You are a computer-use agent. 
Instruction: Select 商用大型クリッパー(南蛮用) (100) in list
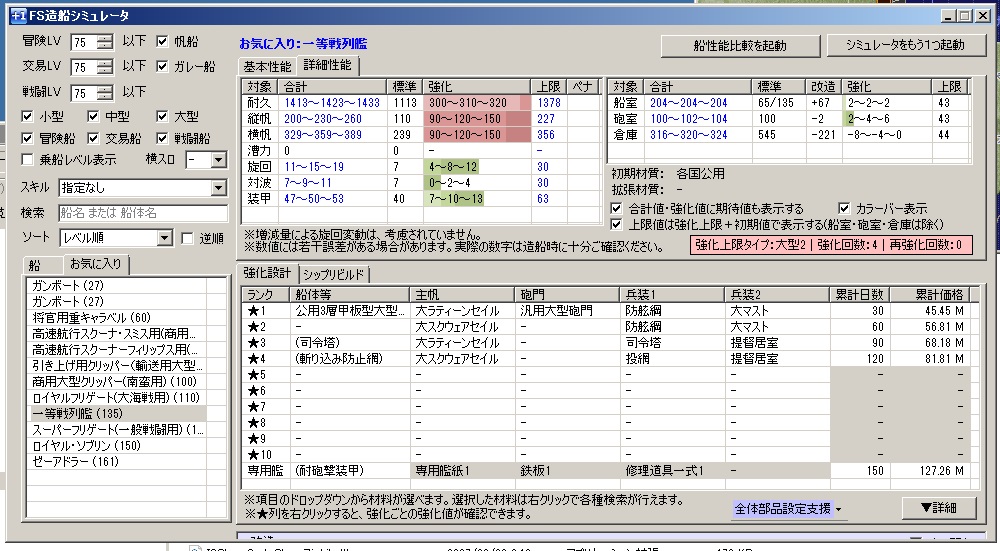pyautogui.click(x=115, y=381)
